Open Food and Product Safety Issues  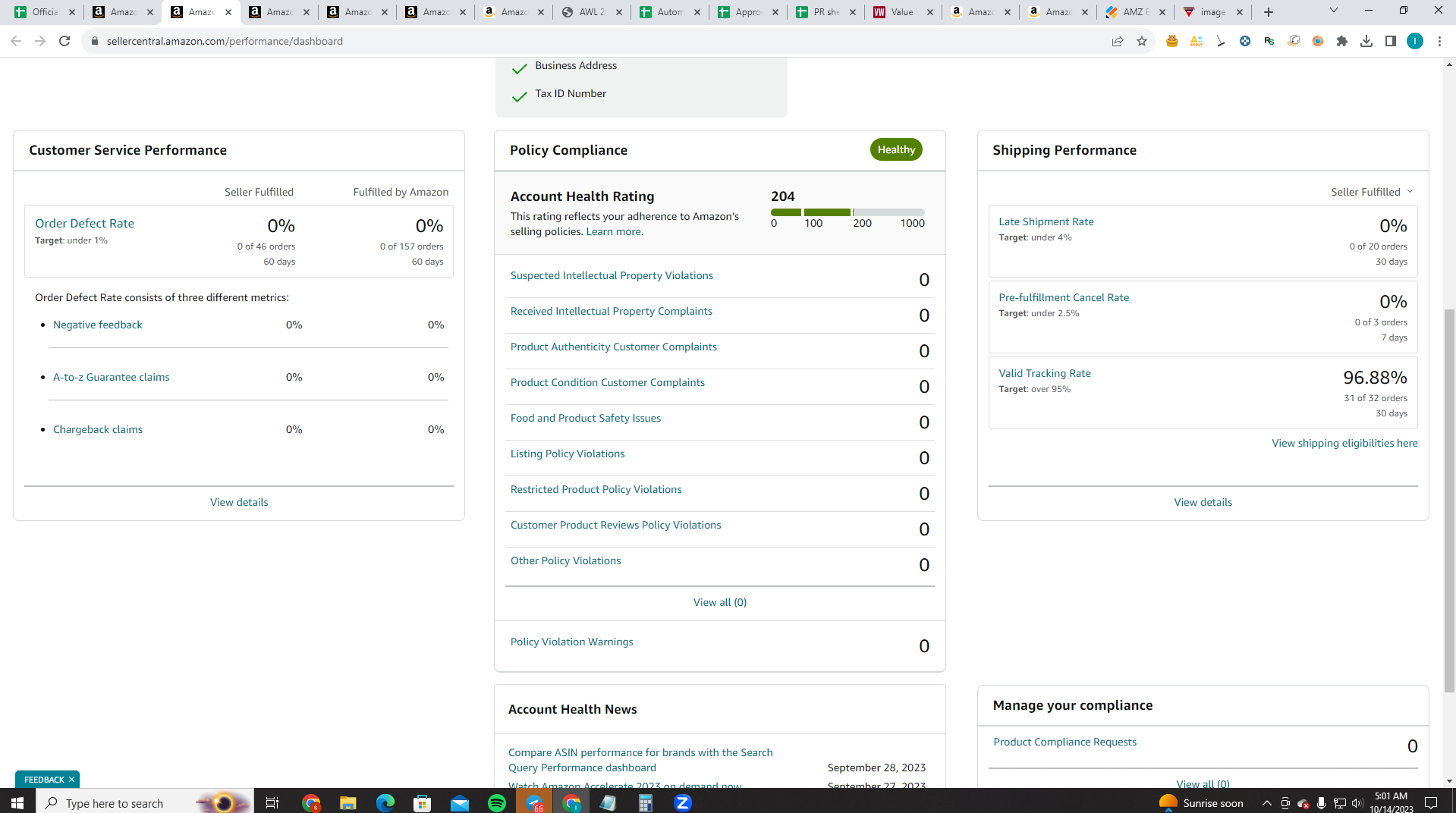pyautogui.click(x=585, y=418)
